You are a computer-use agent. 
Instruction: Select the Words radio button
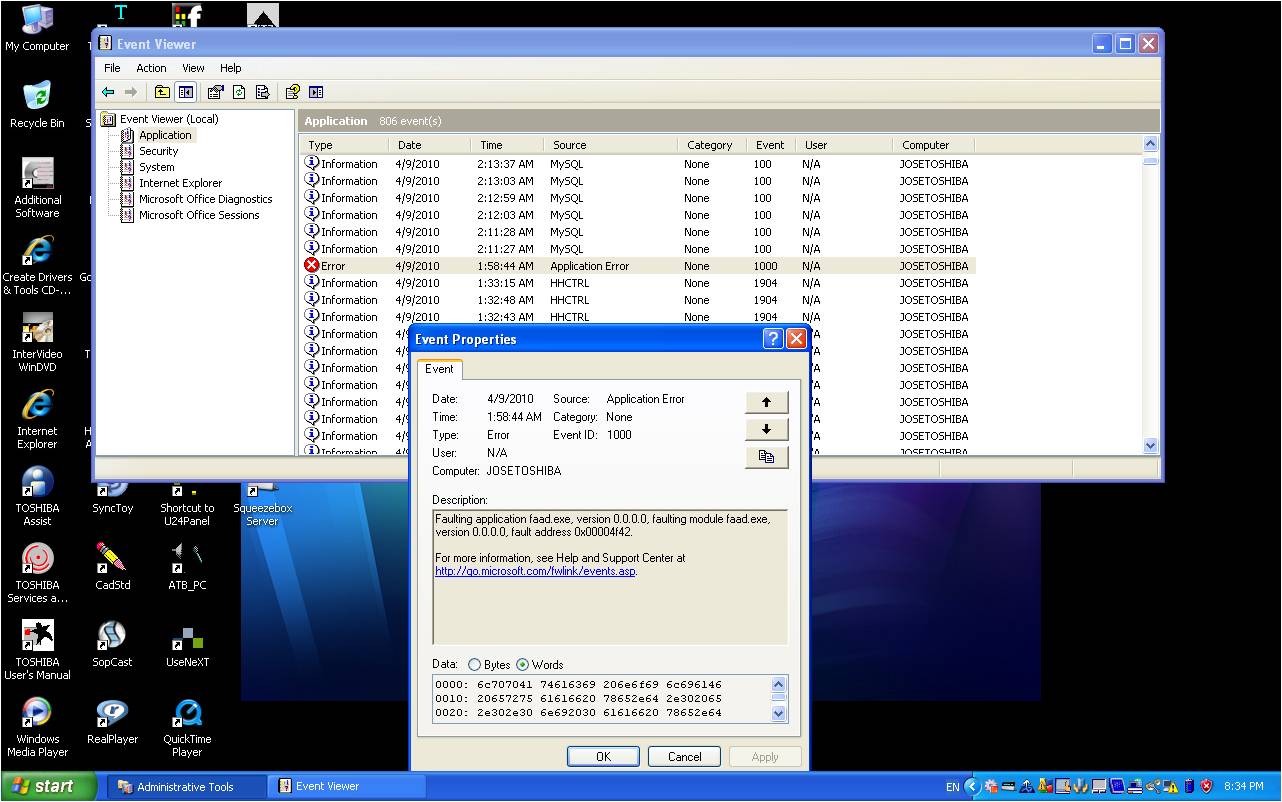pyautogui.click(x=523, y=665)
